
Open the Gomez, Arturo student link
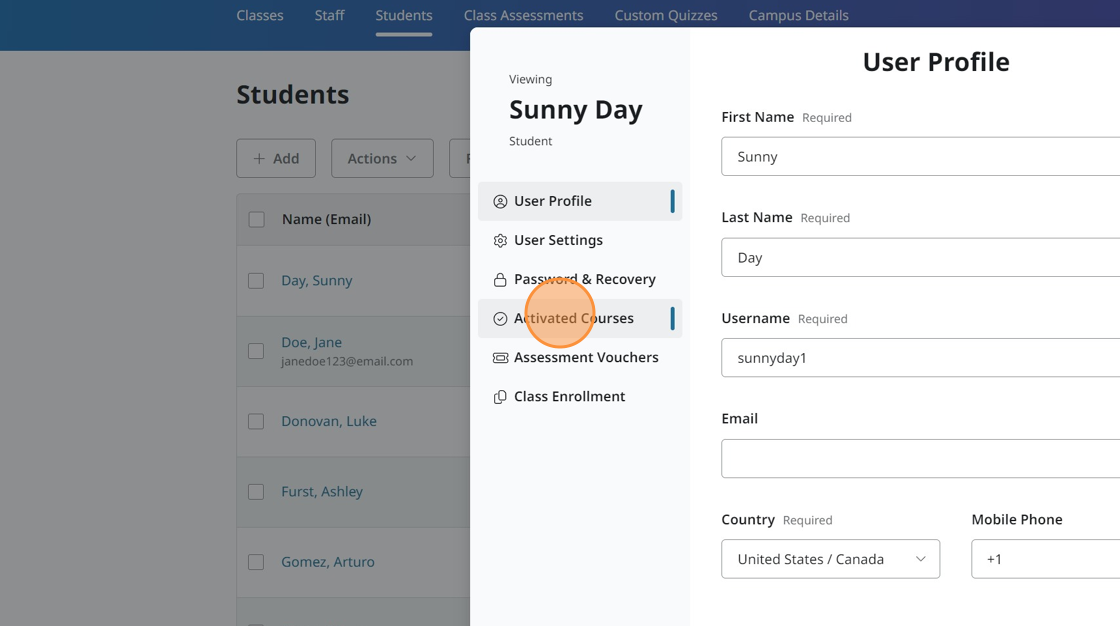[x=327, y=562]
